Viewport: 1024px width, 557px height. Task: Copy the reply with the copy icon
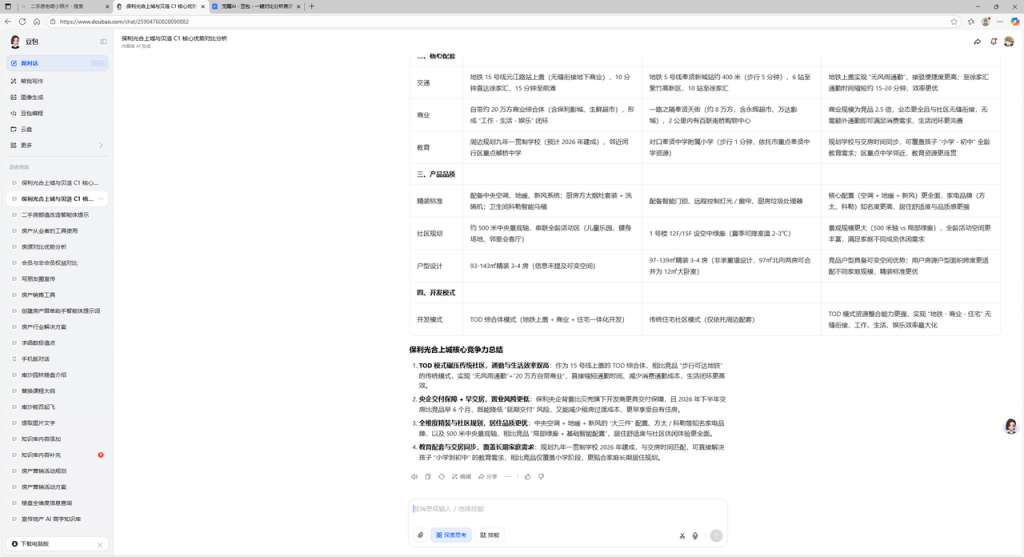pyautogui.click(x=428, y=477)
